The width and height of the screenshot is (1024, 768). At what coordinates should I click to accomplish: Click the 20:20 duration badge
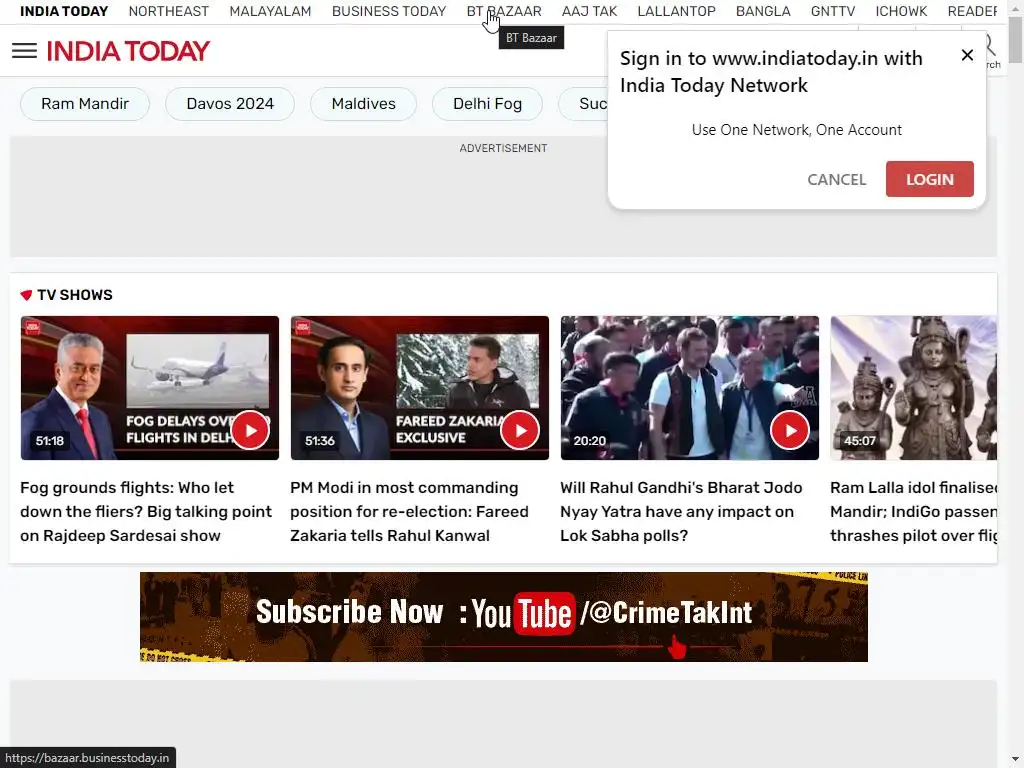589,441
